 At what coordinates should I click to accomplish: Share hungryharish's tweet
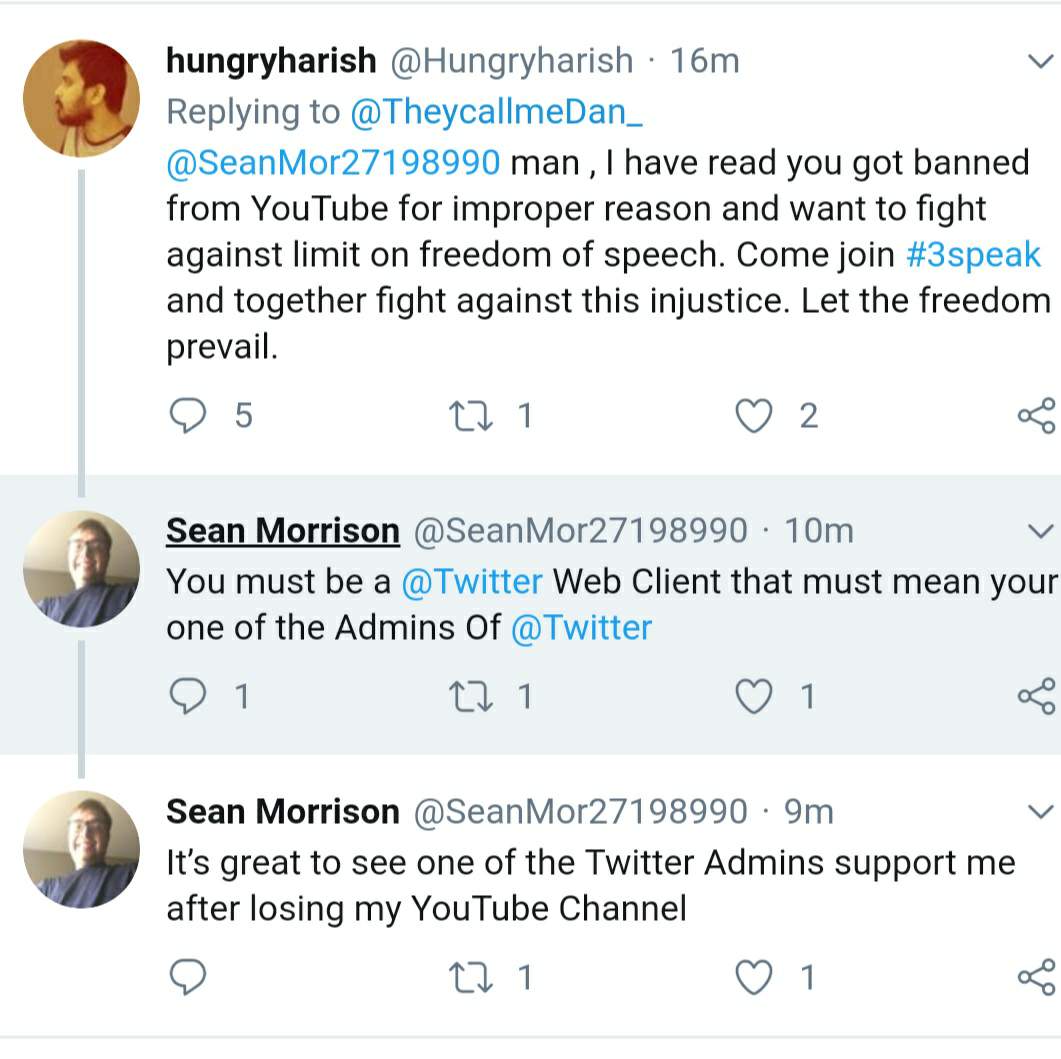click(x=1035, y=415)
